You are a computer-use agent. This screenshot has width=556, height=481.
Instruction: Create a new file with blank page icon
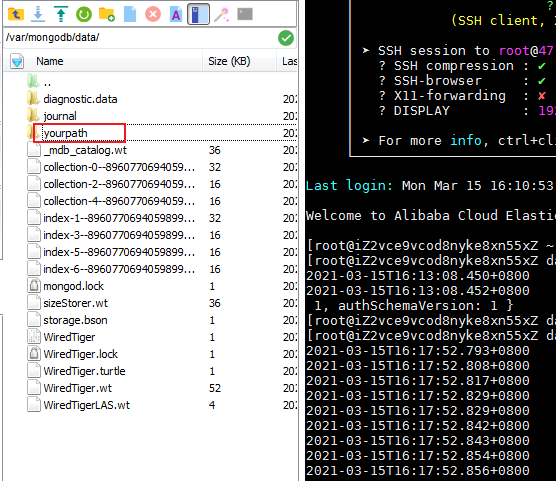[130, 15]
